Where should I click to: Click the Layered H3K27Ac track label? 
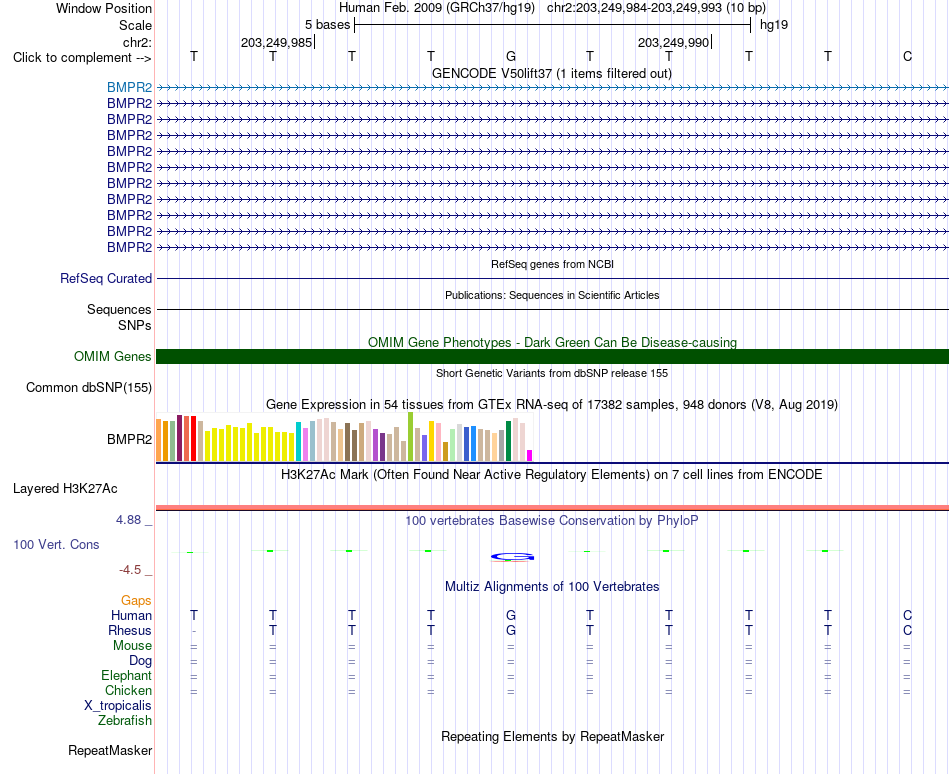pyautogui.click(x=65, y=489)
